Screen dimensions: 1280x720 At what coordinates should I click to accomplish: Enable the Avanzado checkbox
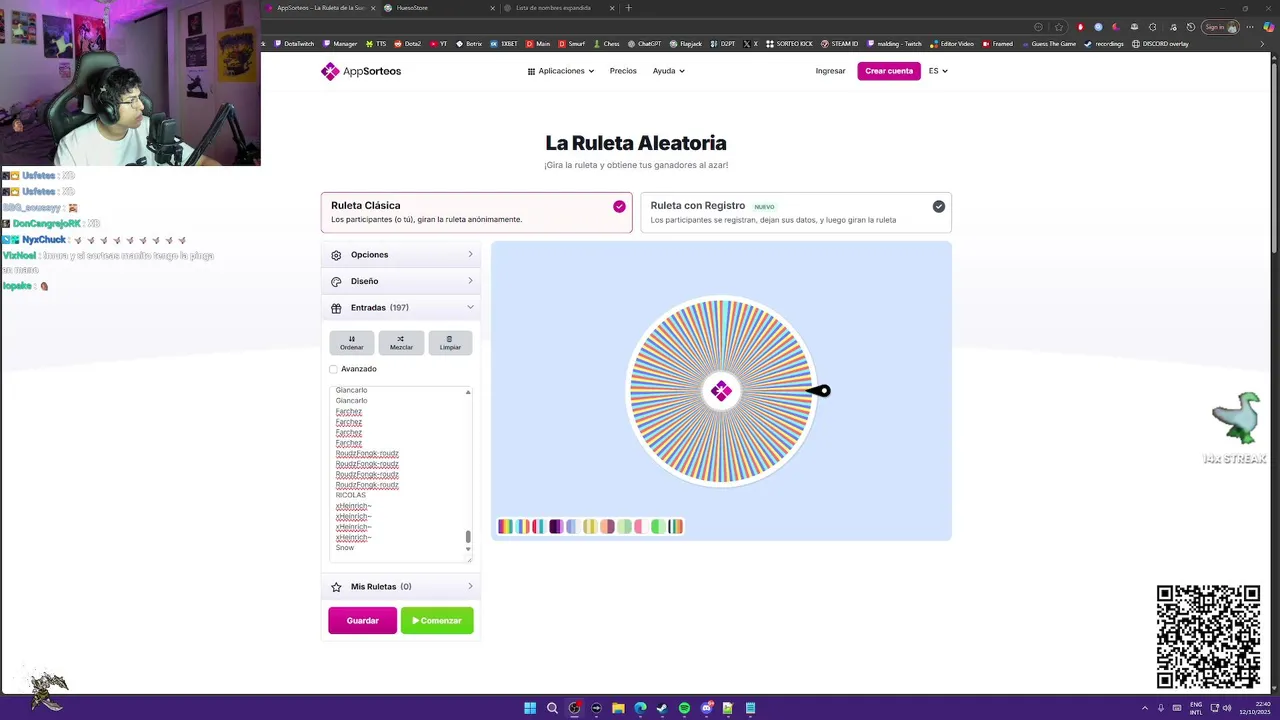[x=334, y=369]
